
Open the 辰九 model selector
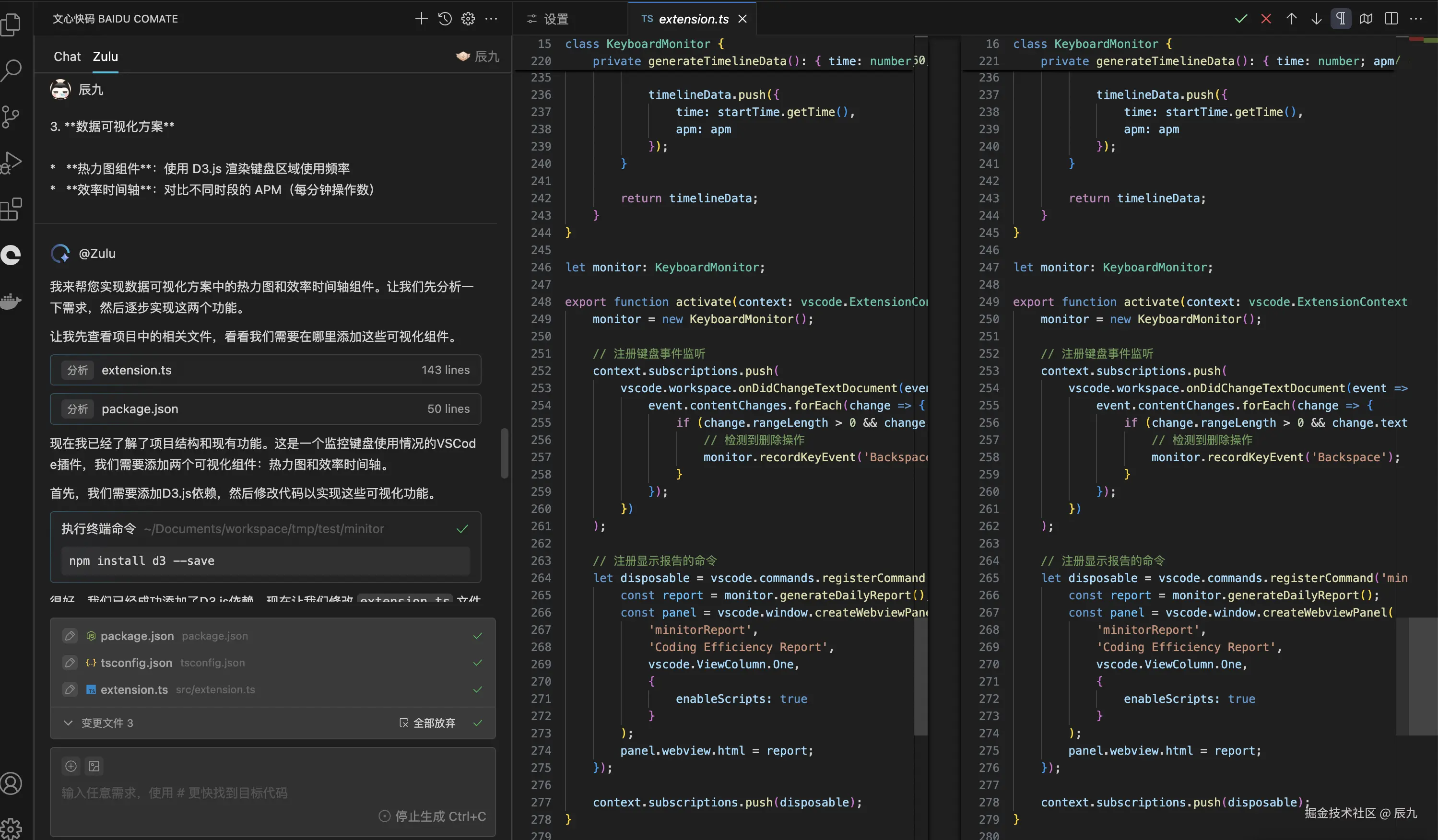tap(478, 57)
